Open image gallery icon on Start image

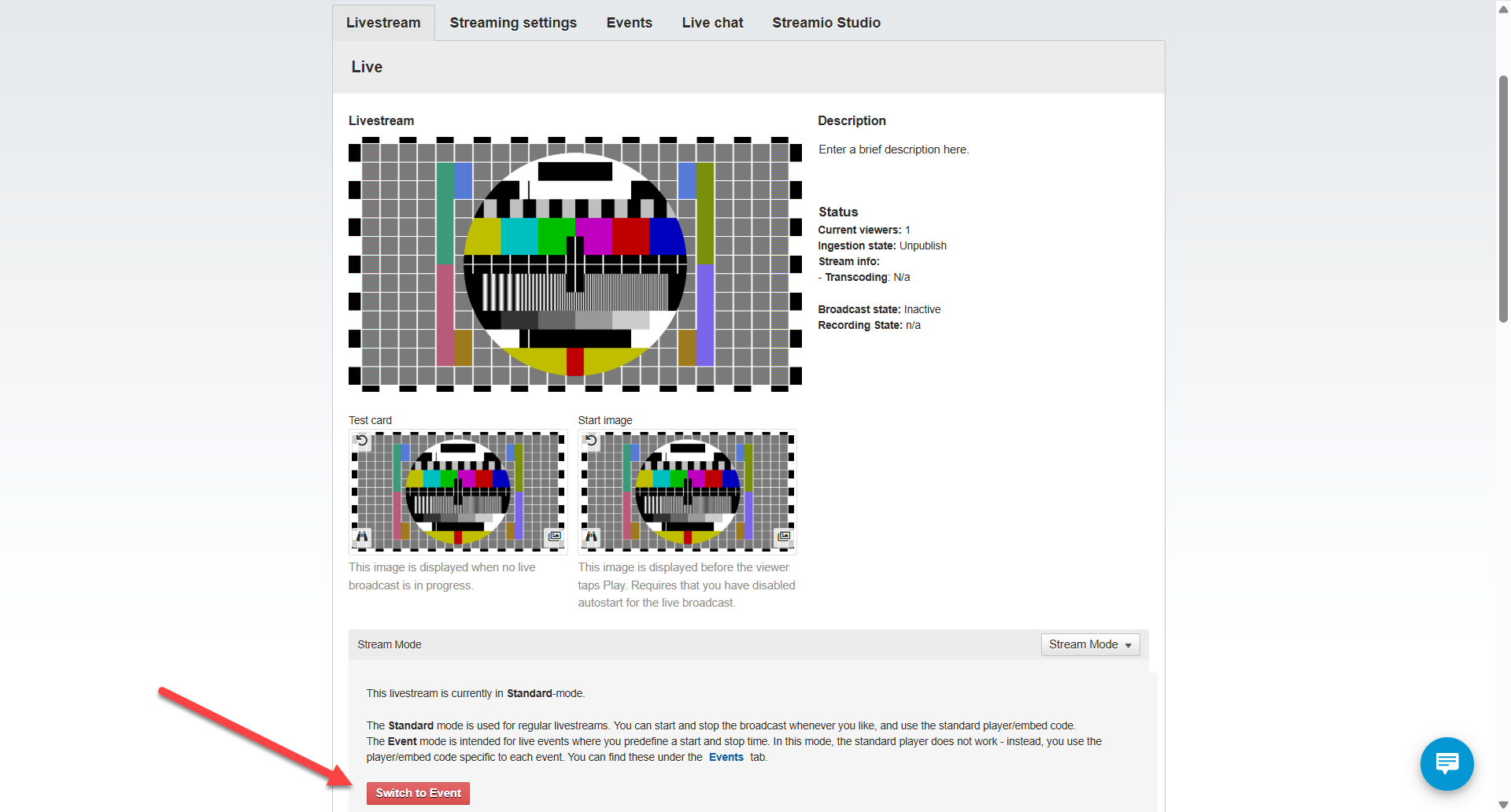click(784, 537)
